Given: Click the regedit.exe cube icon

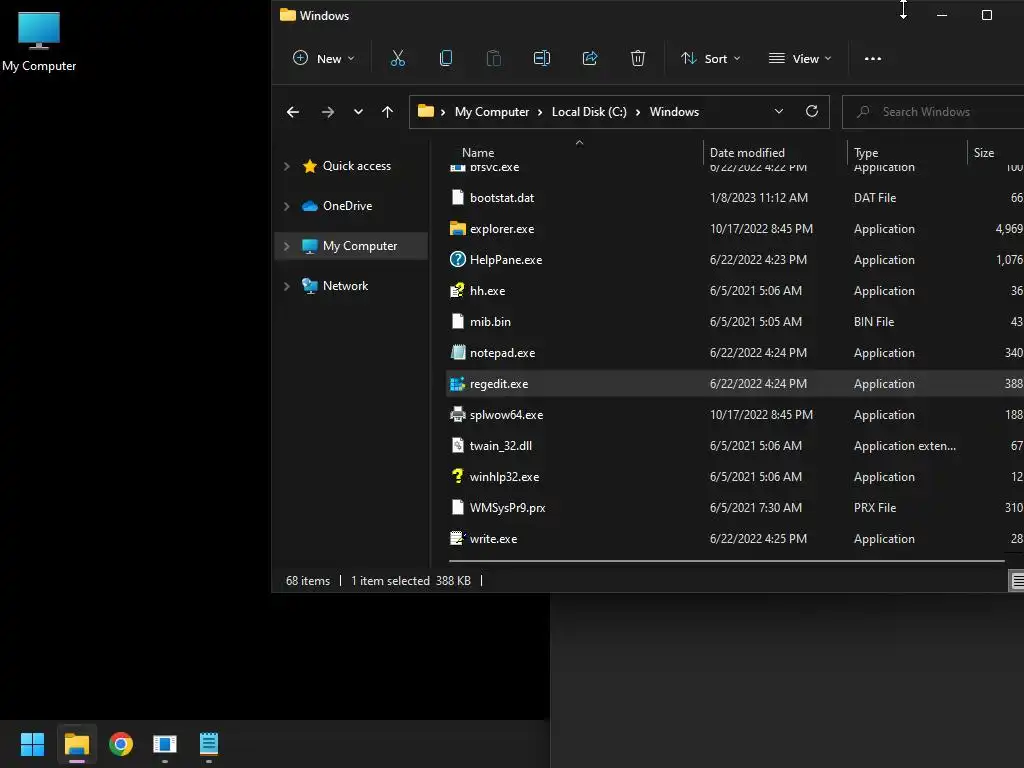Looking at the screenshot, I should [x=458, y=383].
